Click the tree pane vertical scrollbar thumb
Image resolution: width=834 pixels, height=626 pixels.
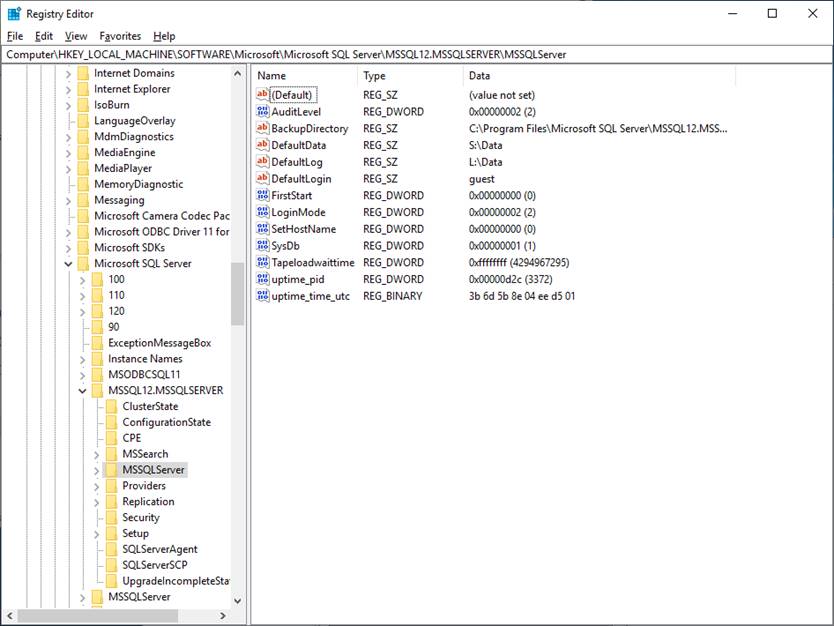tap(237, 294)
